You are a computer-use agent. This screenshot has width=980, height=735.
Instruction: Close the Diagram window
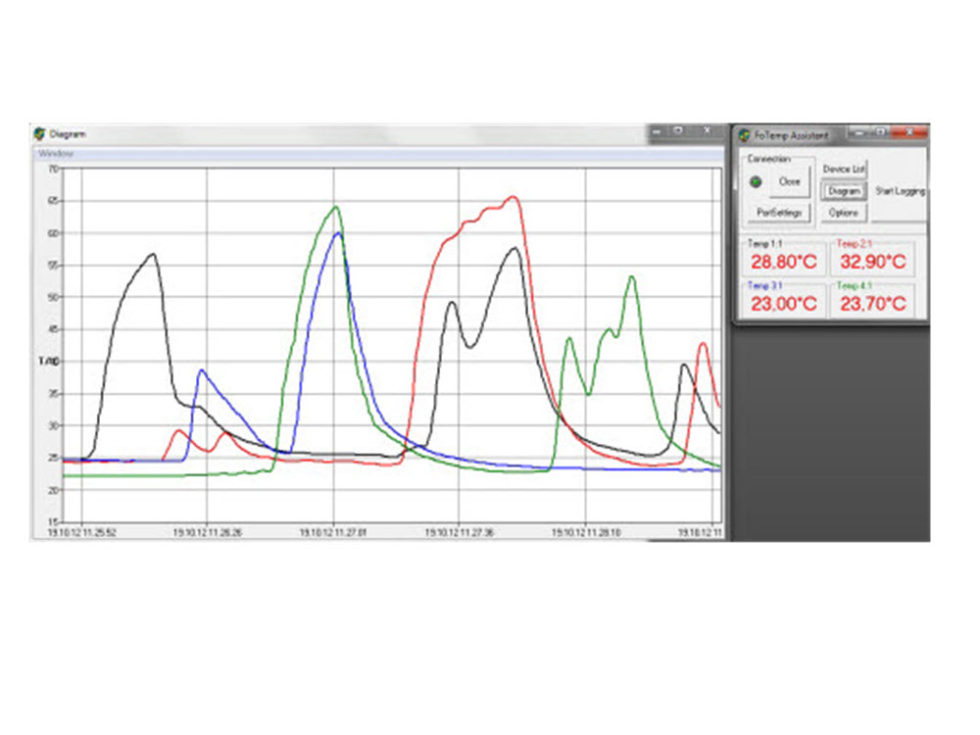pyautogui.click(x=706, y=131)
